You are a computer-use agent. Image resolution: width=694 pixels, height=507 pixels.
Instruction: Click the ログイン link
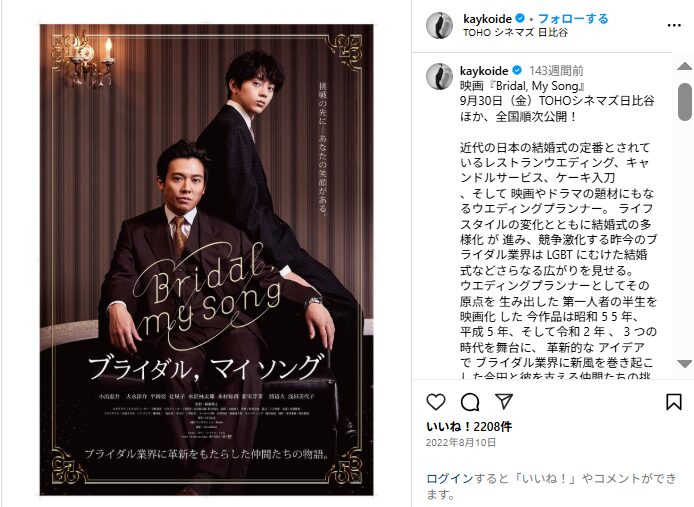(450, 478)
